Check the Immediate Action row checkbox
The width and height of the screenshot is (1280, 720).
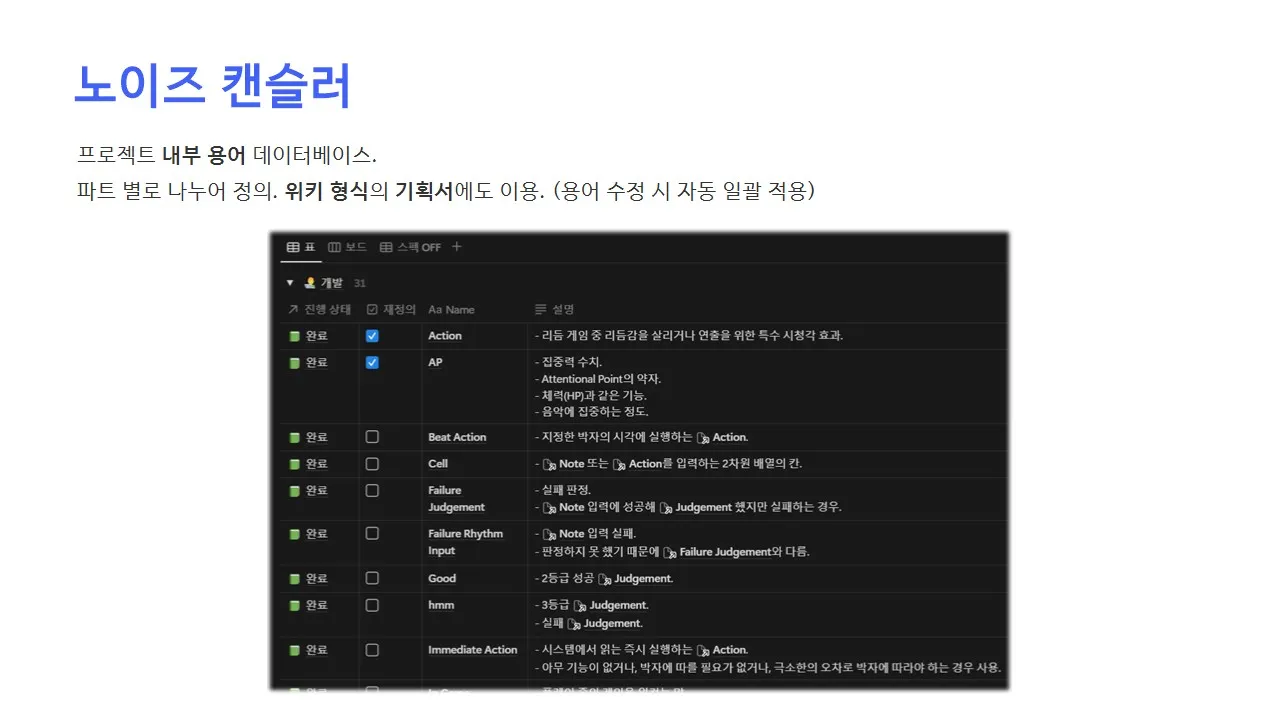(372, 650)
